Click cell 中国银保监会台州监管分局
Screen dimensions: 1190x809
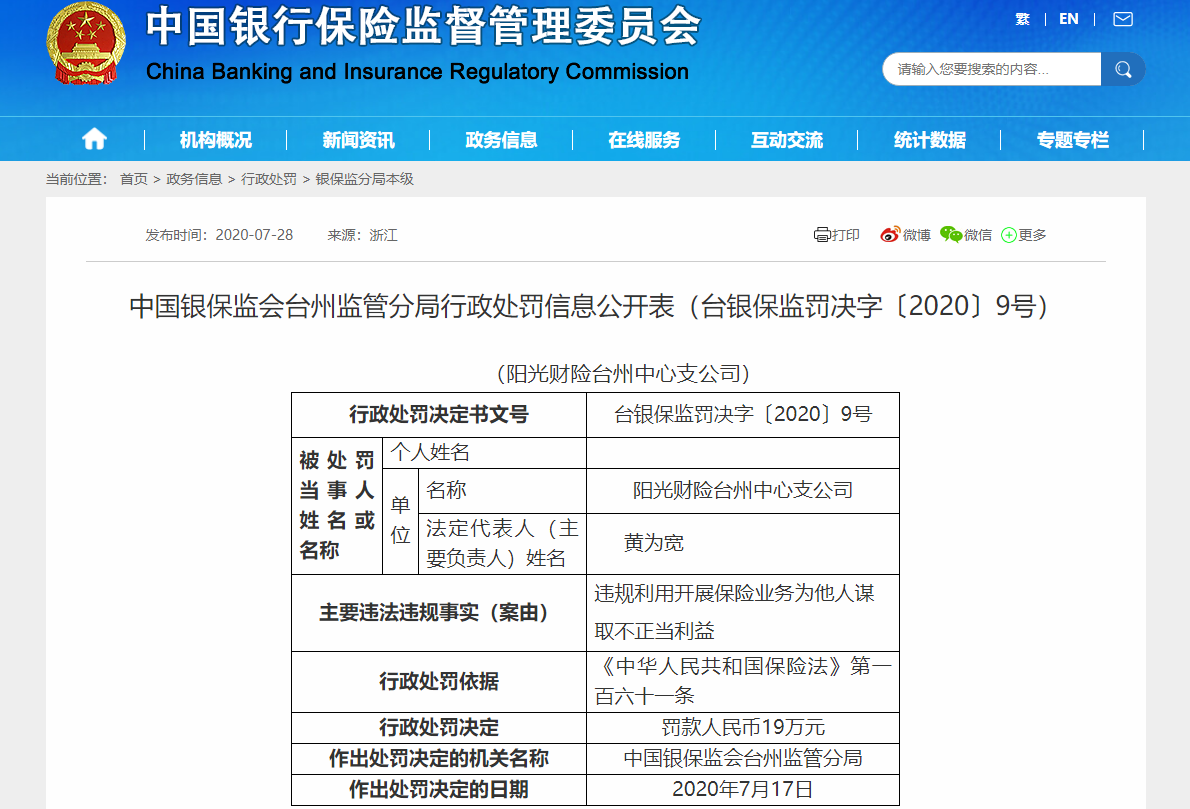pos(743,758)
